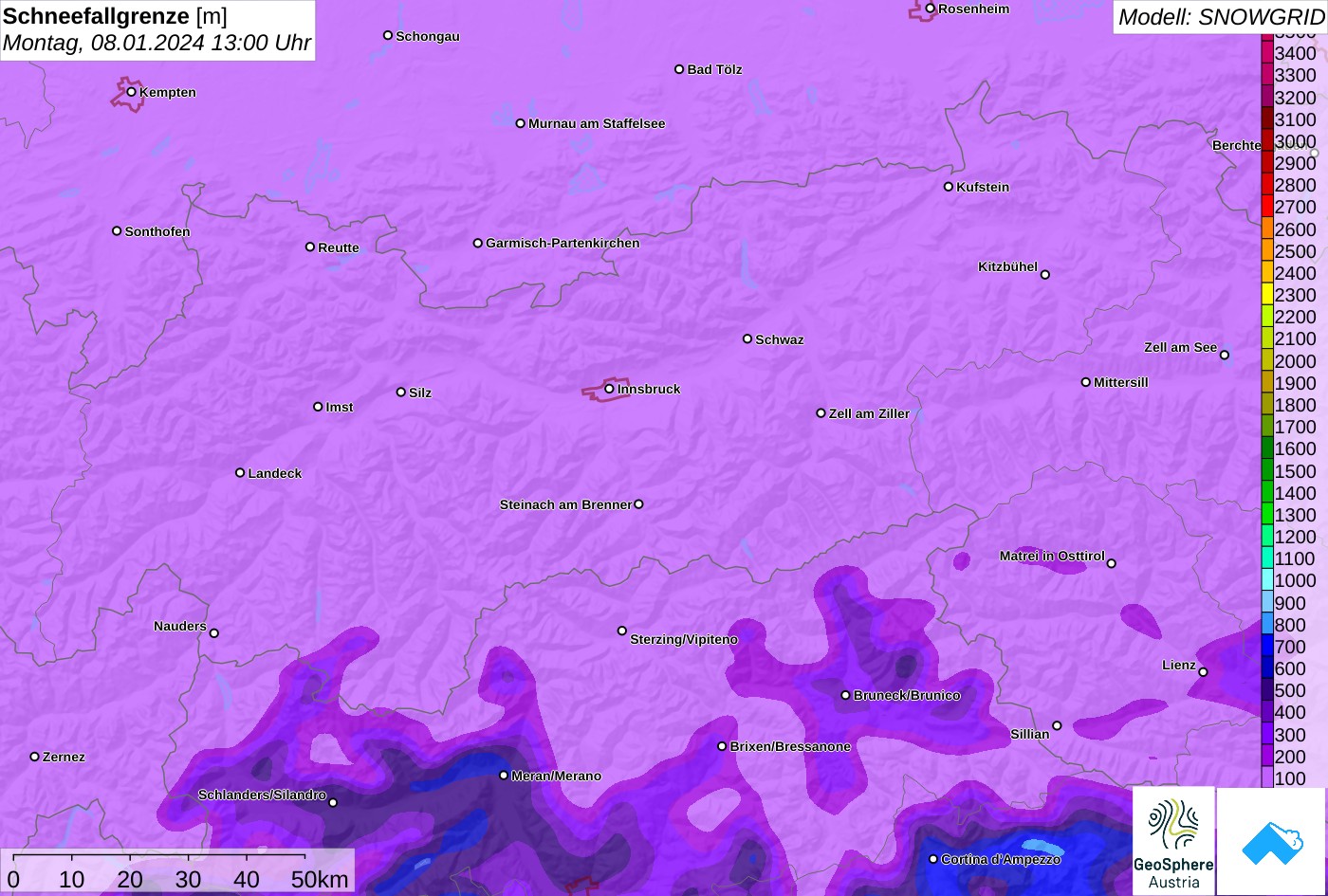Select the Sonthofen marker dot
Viewport: 1328px width, 896px height.
[x=117, y=231]
